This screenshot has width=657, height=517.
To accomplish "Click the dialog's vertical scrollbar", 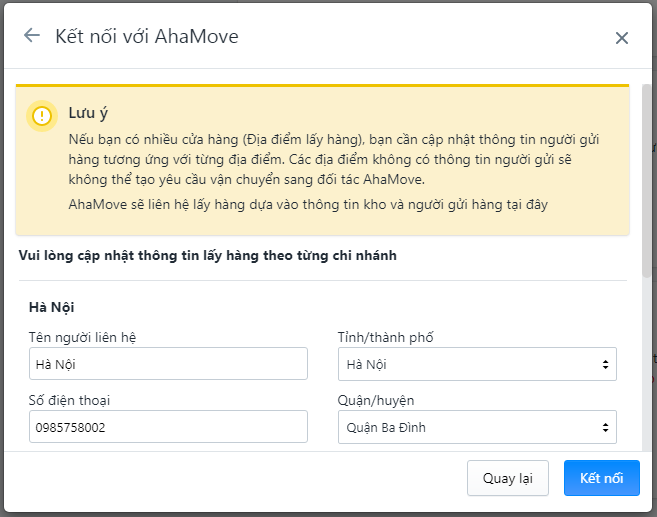I will (x=647, y=181).
